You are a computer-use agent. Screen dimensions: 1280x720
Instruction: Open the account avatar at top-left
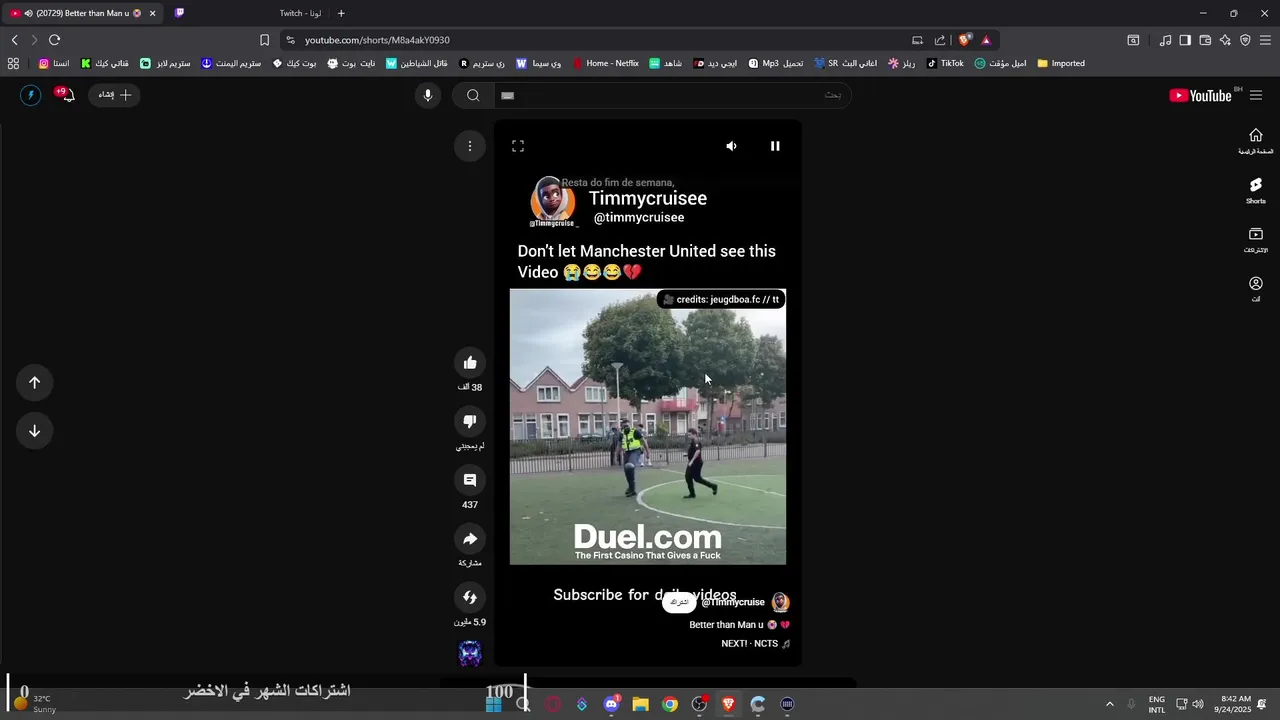click(x=31, y=95)
